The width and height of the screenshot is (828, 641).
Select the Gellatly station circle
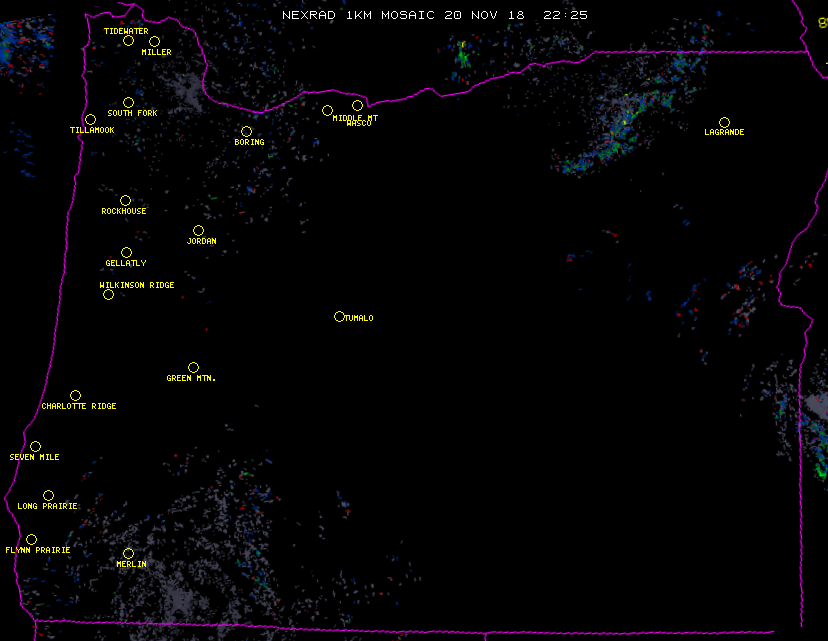click(126, 253)
